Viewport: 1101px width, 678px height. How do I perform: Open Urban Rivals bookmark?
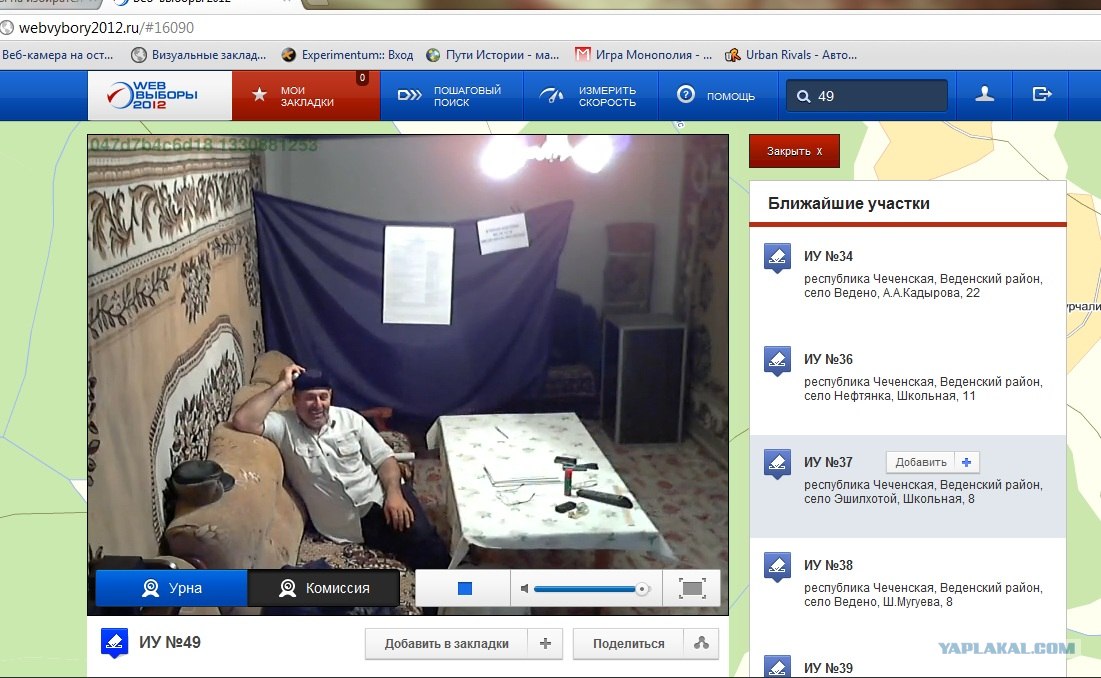coord(791,55)
